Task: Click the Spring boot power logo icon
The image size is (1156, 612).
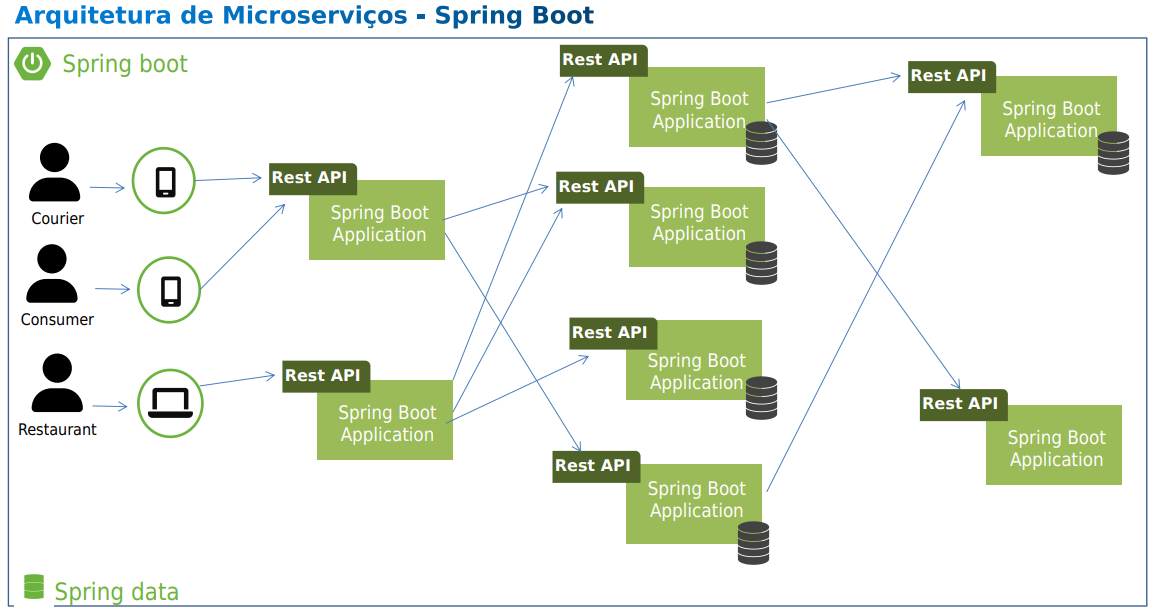Action: coord(32,63)
